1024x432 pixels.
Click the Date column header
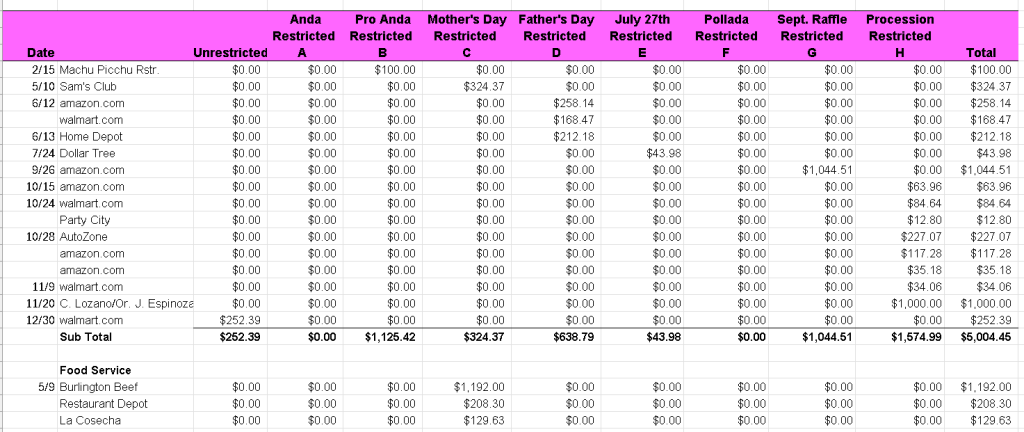(42, 51)
